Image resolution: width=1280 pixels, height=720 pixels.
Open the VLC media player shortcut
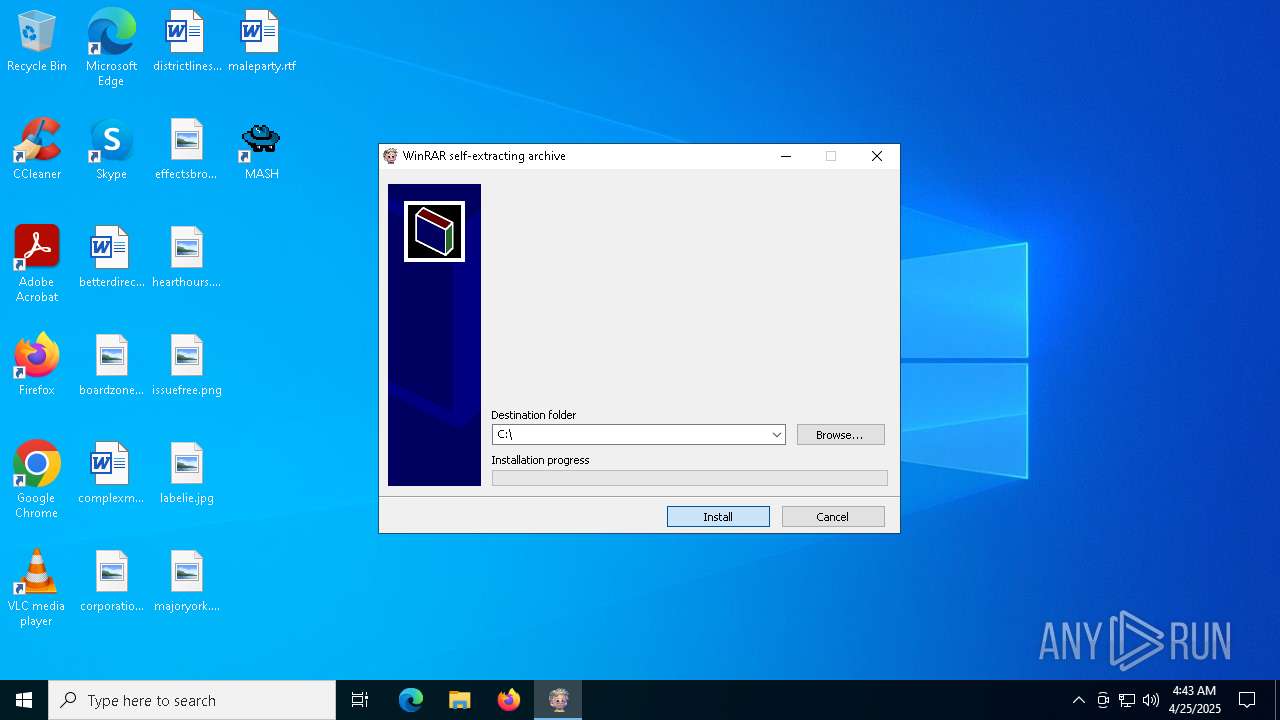click(x=37, y=588)
